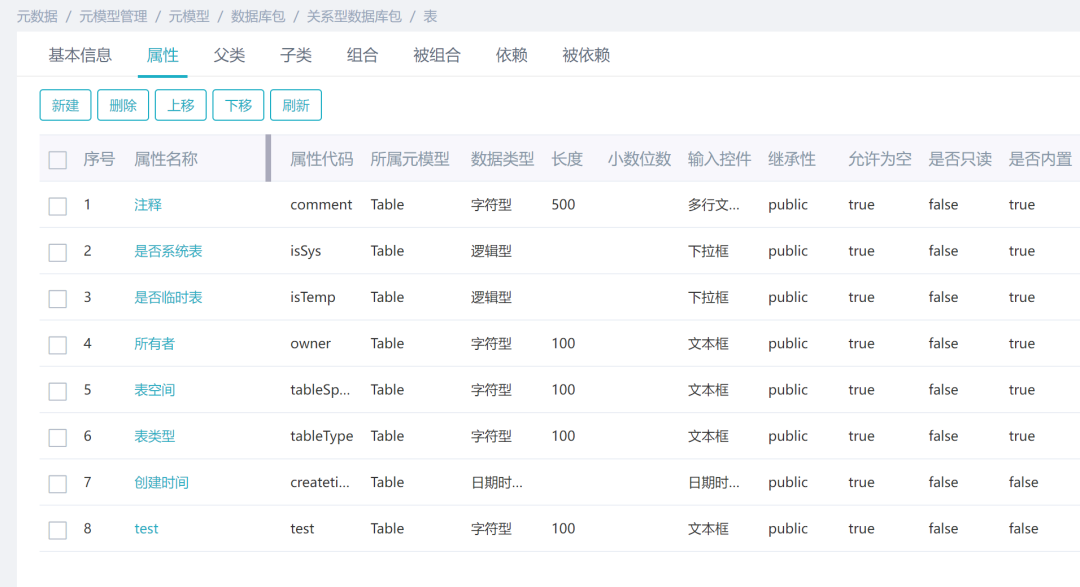Tick the checkbox for test row
Viewport: 1080px width, 587px height.
click(x=58, y=529)
